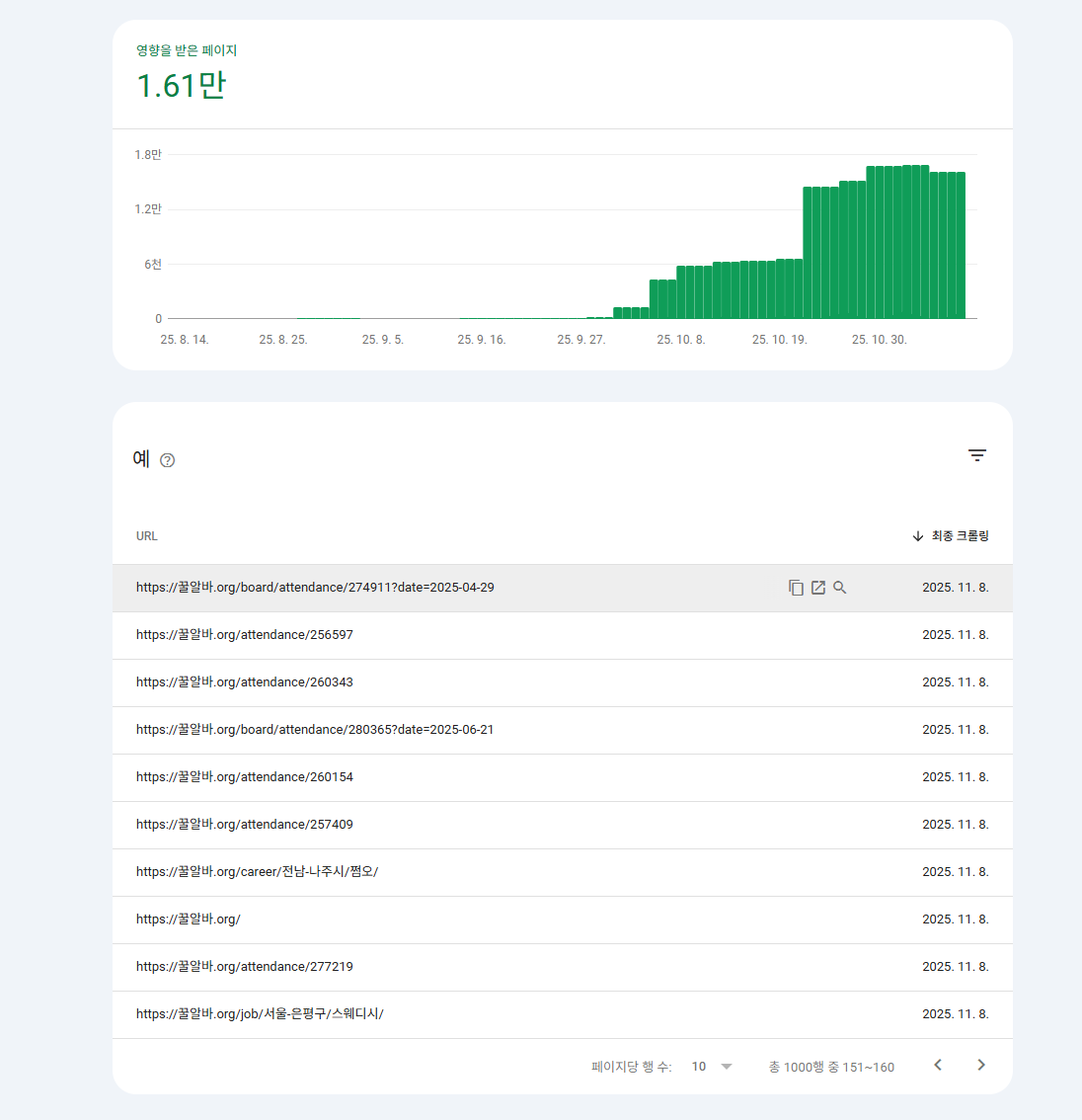
Task: Open the 280365 date=2025-06-21 row
Action: (x=315, y=730)
